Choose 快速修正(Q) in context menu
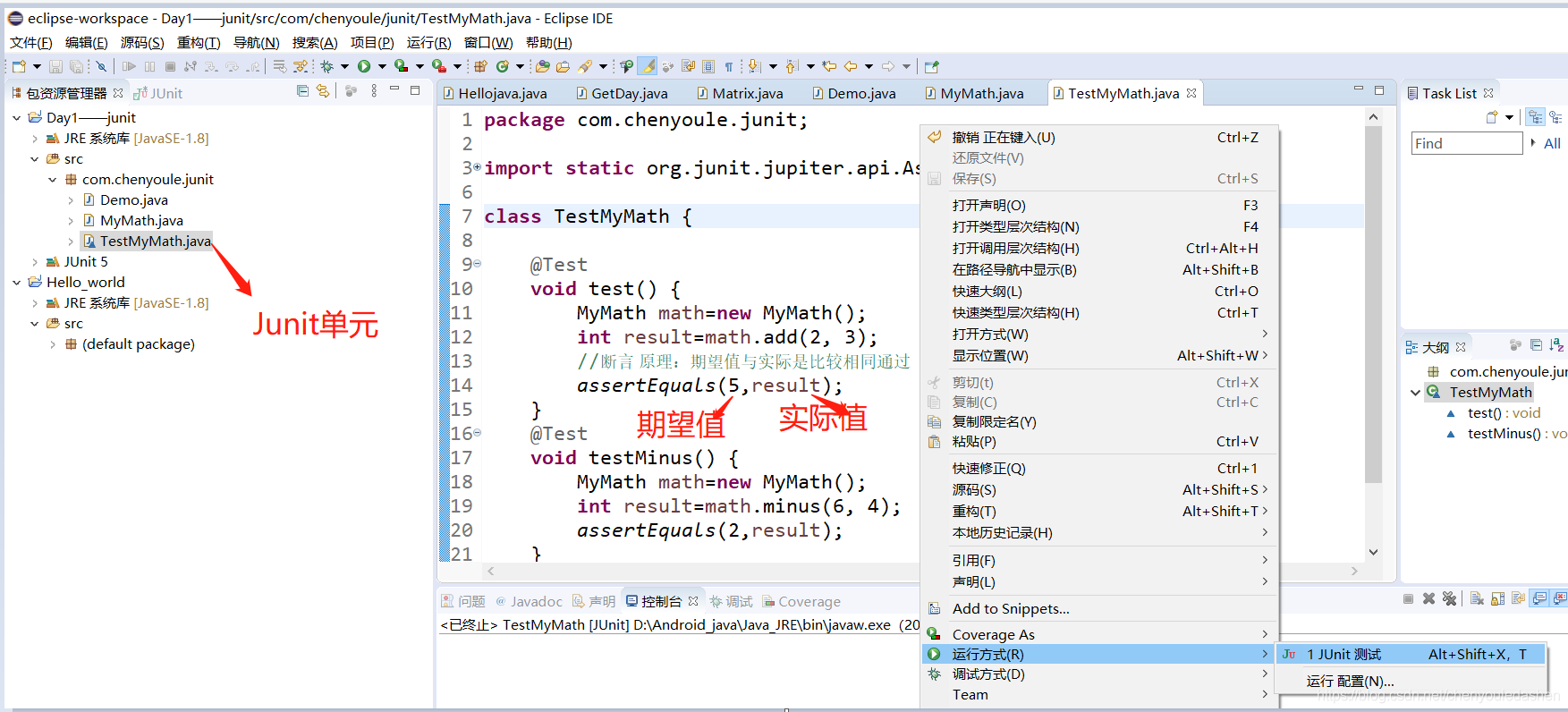 [1099, 469]
